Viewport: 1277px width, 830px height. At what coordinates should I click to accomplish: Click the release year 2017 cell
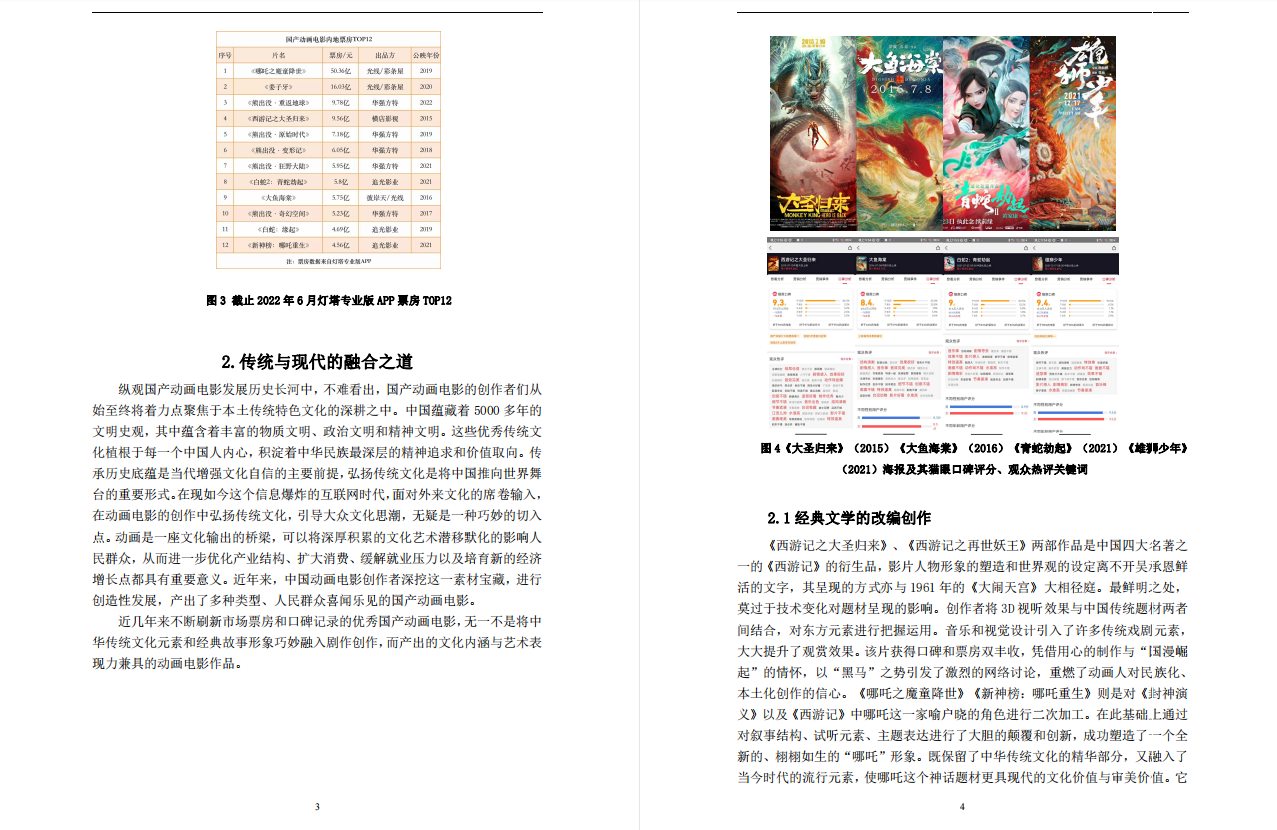[x=426, y=213]
